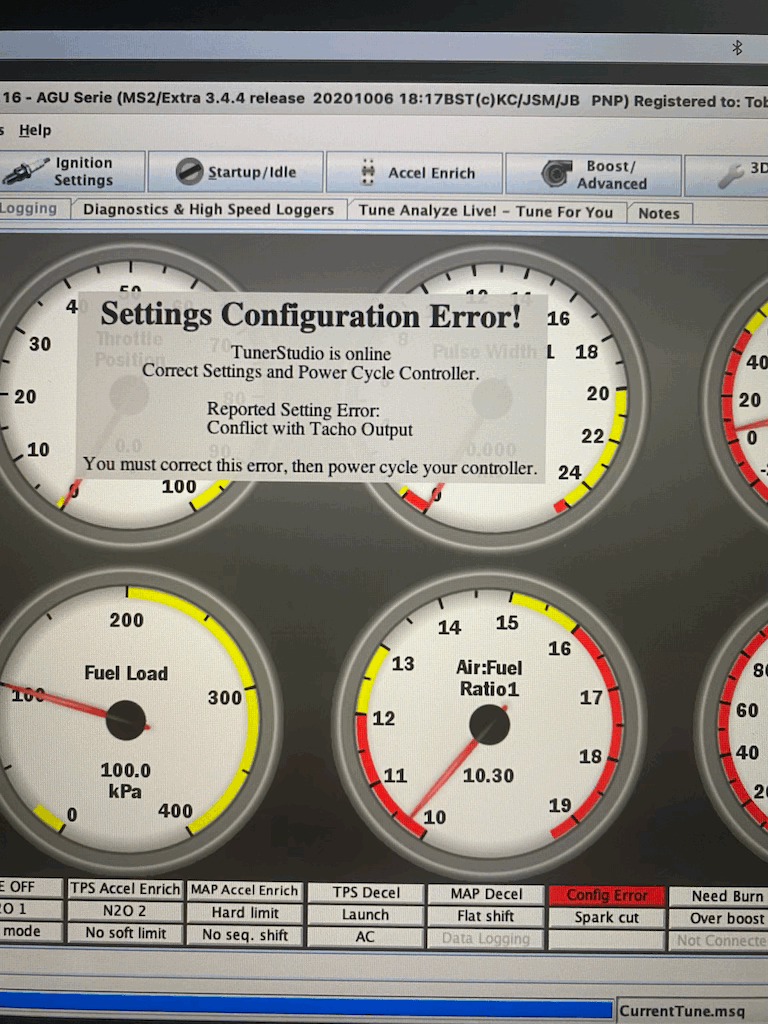The height and width of the screenshot is (1024, 768).
Task: Click the TPS Accel Enrich status indicator
Action: (x=125, y=889)
